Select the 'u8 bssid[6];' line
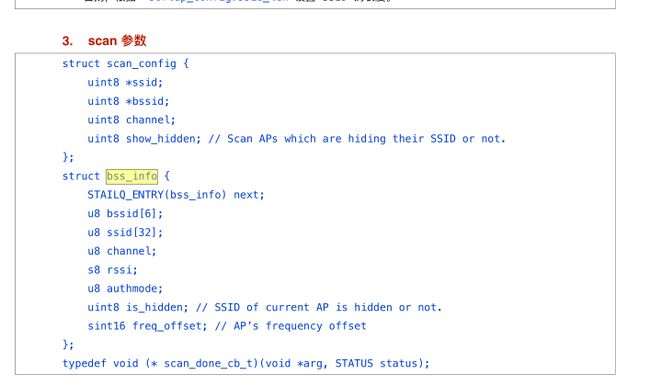Viewport: 650px width, 386px height. pos(125,214)
